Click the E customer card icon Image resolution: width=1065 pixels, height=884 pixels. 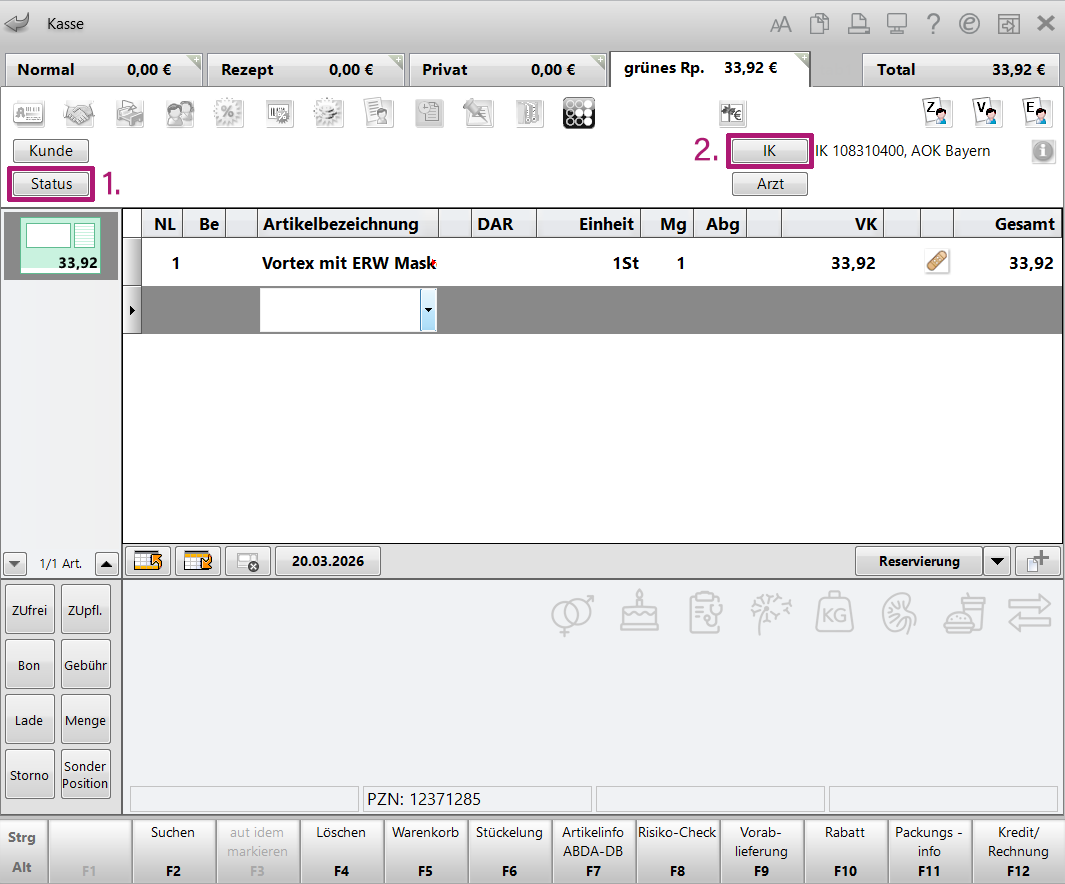(x=1037, y=112)
